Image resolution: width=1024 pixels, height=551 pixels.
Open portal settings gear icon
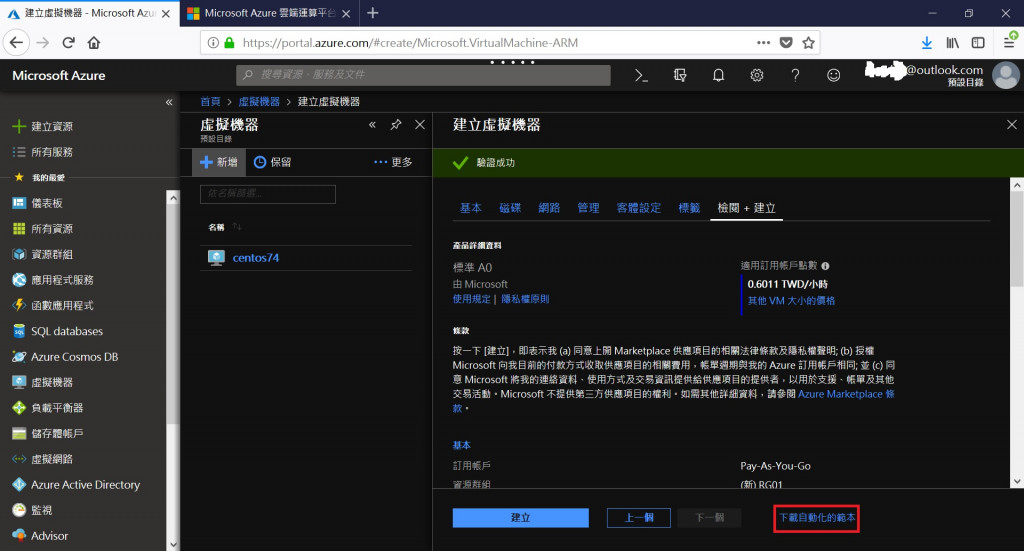[757, 76]
